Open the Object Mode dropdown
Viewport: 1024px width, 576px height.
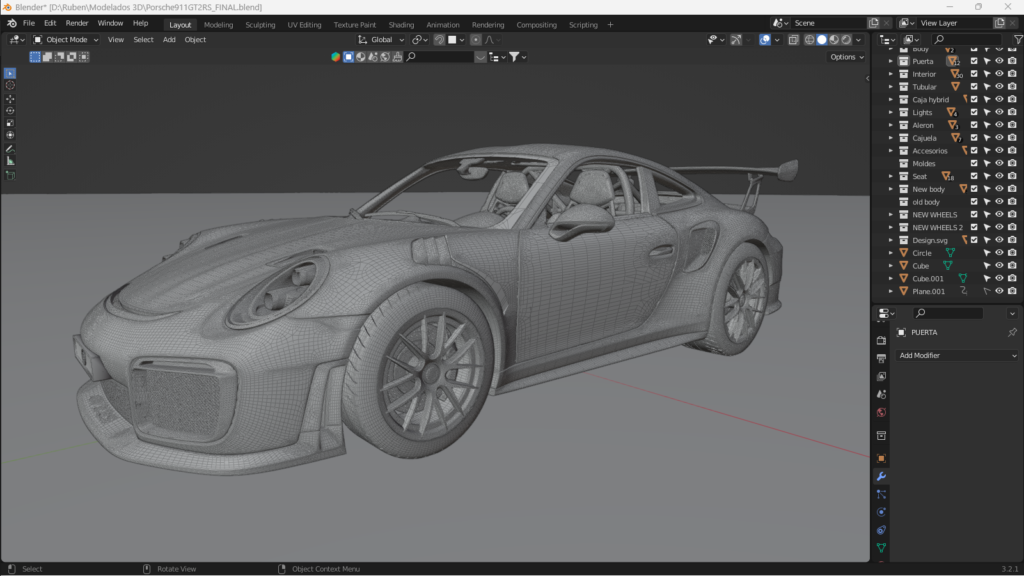click(66, 40)
